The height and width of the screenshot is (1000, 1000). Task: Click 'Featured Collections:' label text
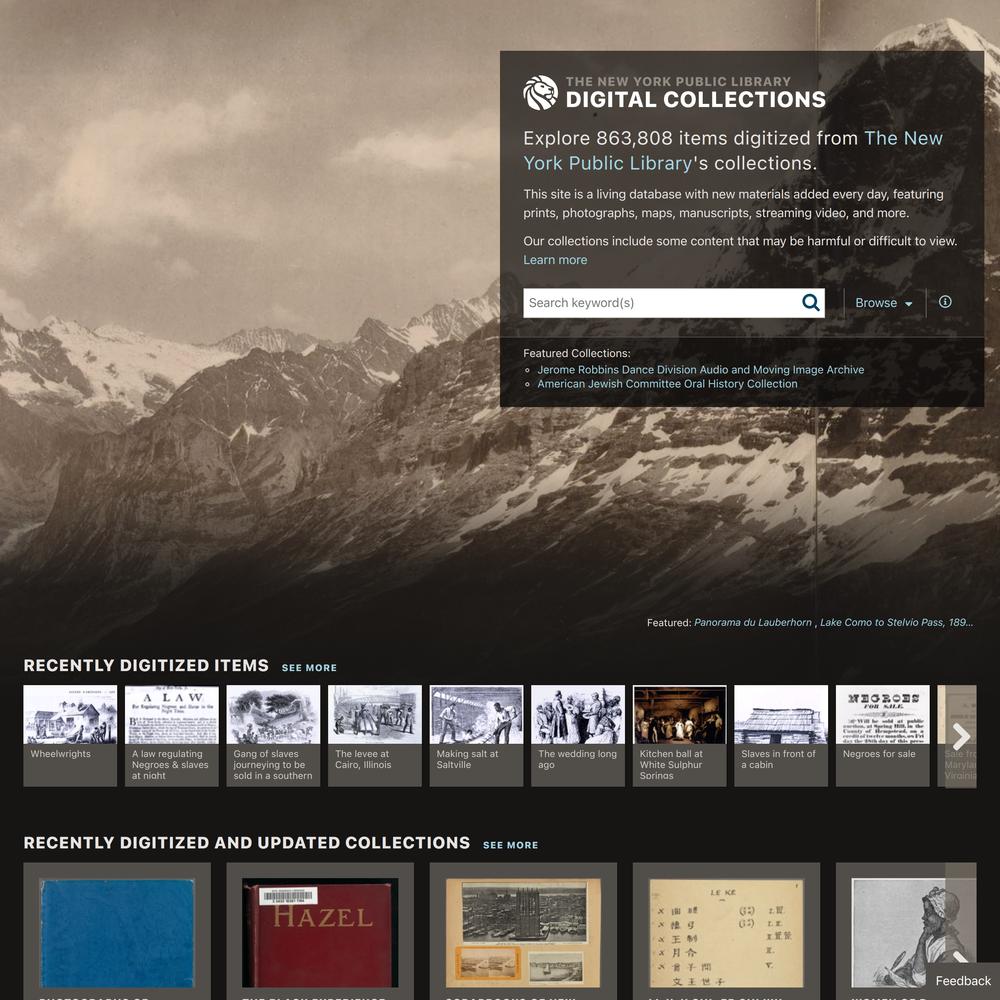(577, 353)
